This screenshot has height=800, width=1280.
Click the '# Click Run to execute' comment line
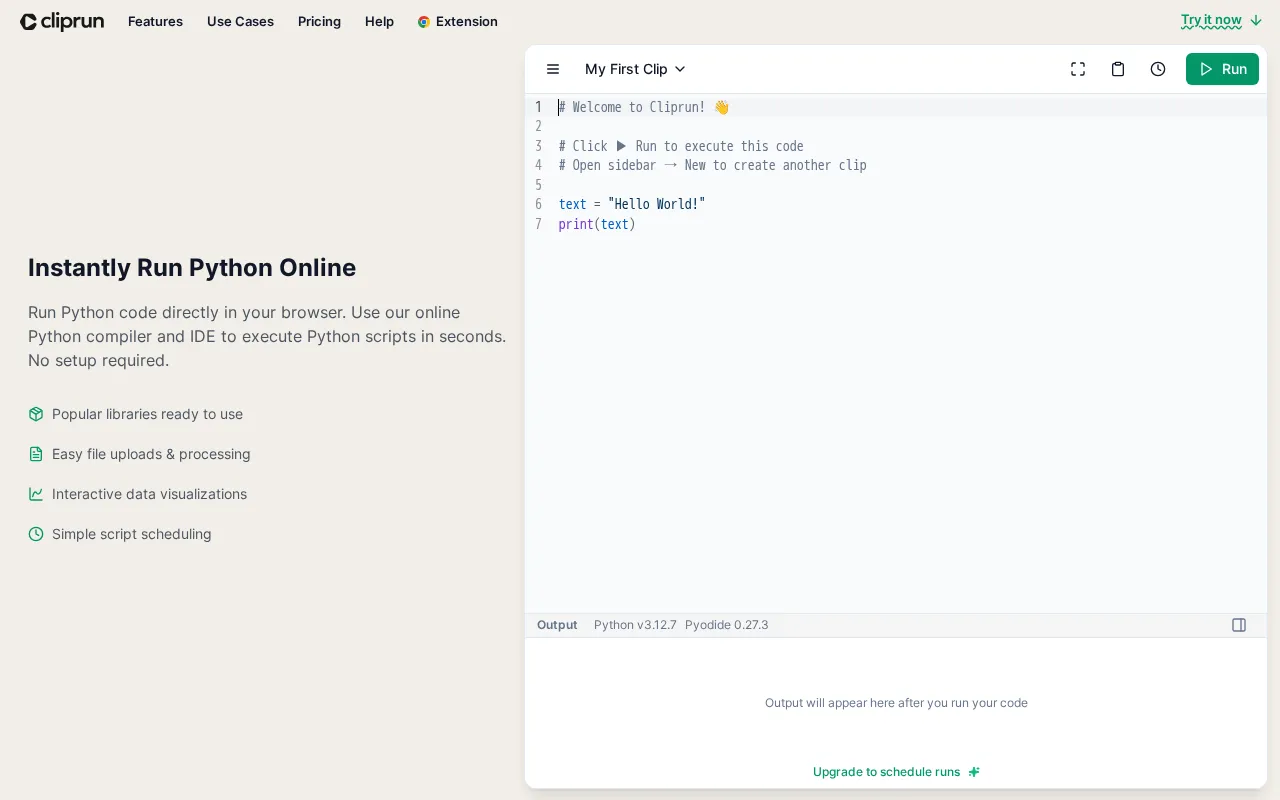tap(681, 146)
